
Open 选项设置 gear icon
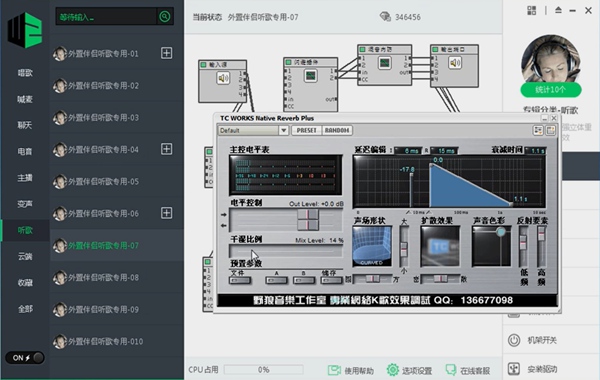click(393, 370)
